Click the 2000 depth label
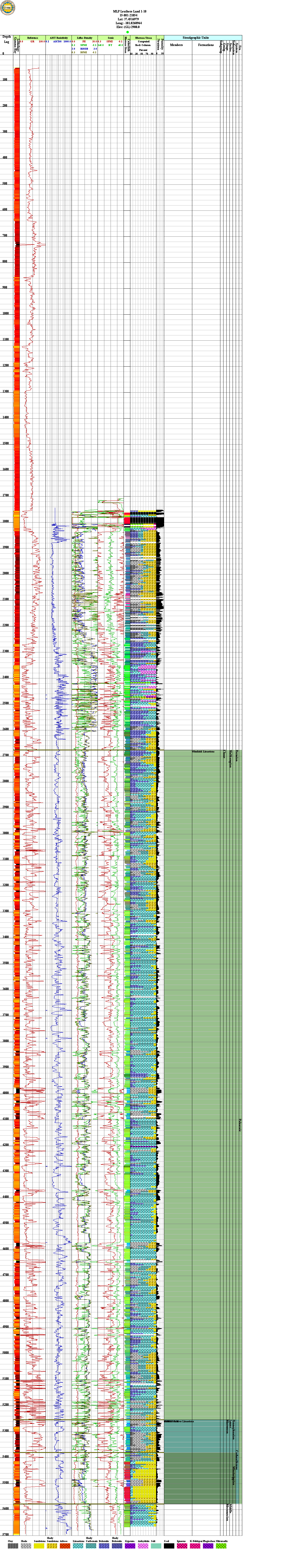Viewport: 307px width, 1568px height. click(5, 573)
